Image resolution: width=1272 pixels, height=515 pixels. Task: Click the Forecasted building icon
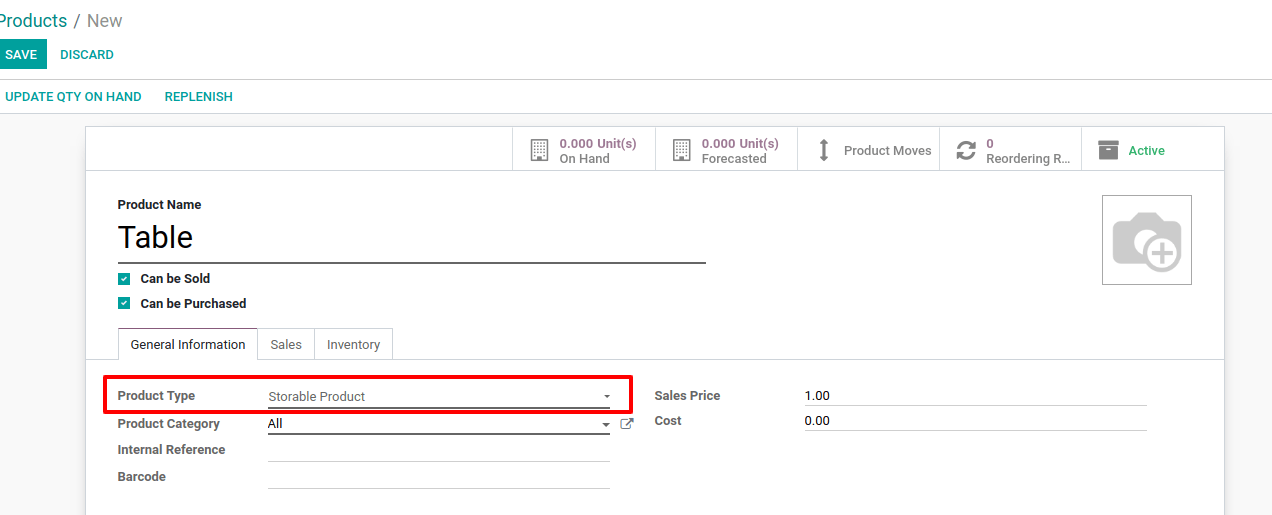pyautogui.click(x=682, y=150)
